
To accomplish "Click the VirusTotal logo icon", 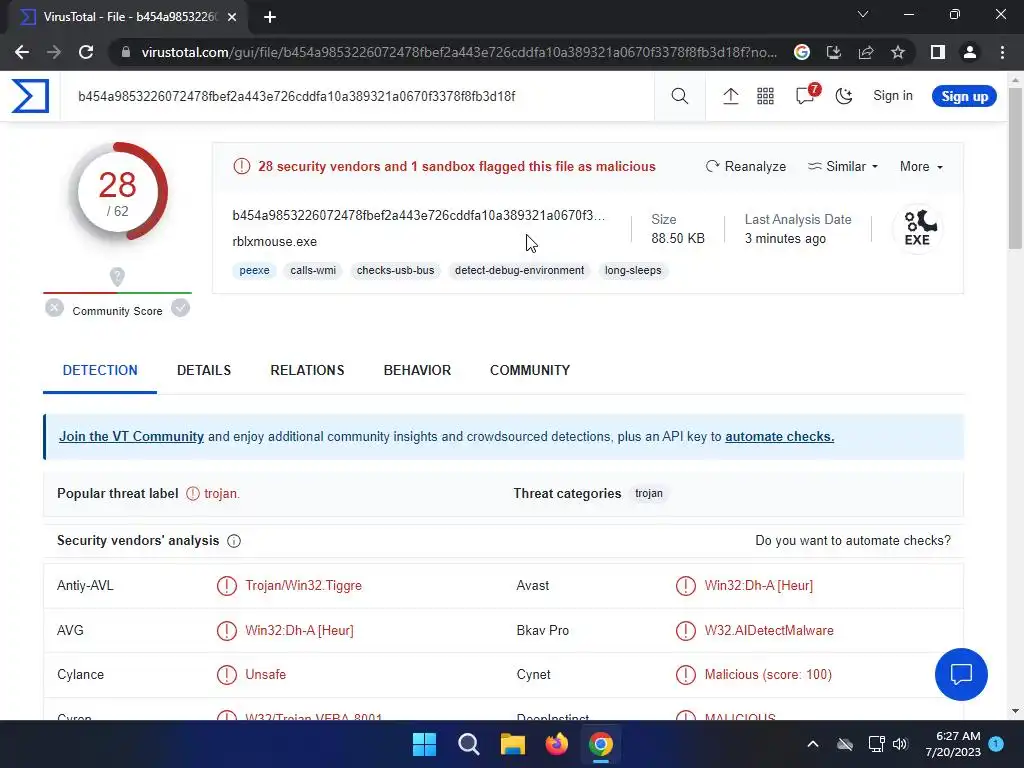I will (30, 96).
